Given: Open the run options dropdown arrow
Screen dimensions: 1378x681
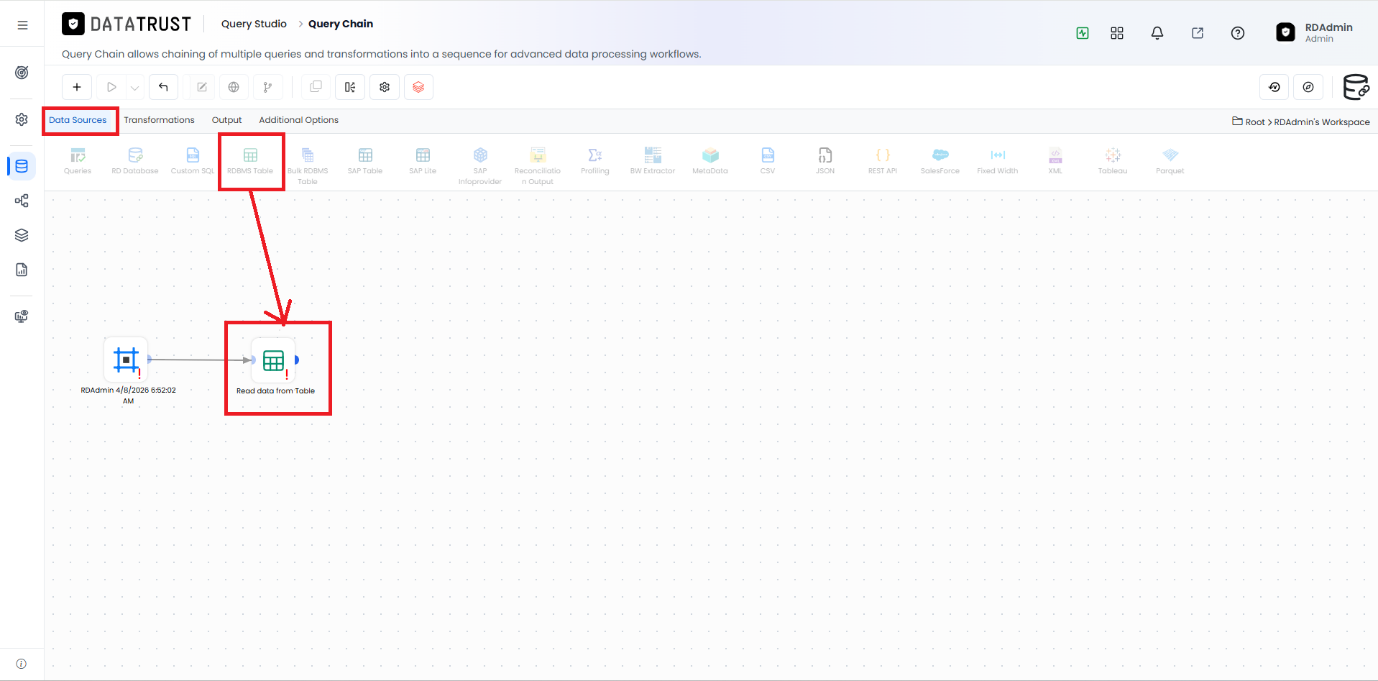Looking at the screenshot, I should click(134, 88).
